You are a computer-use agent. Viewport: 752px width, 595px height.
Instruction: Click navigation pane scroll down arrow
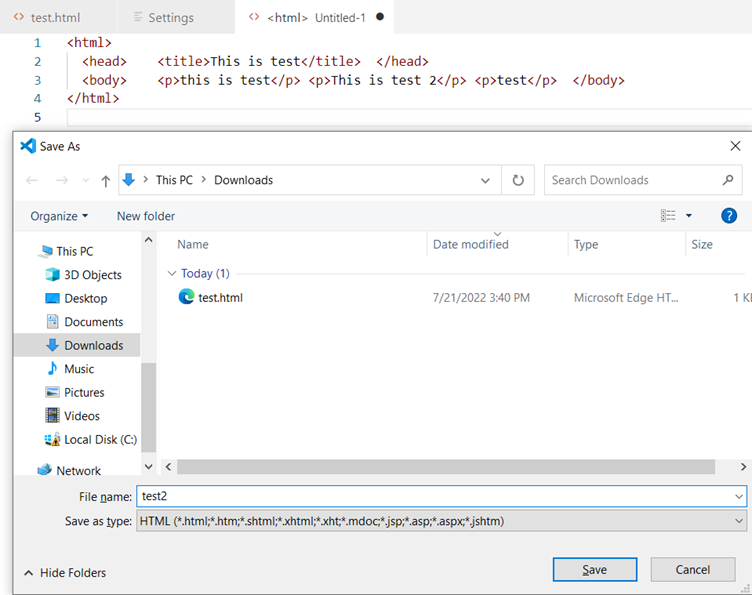[149, 467]
